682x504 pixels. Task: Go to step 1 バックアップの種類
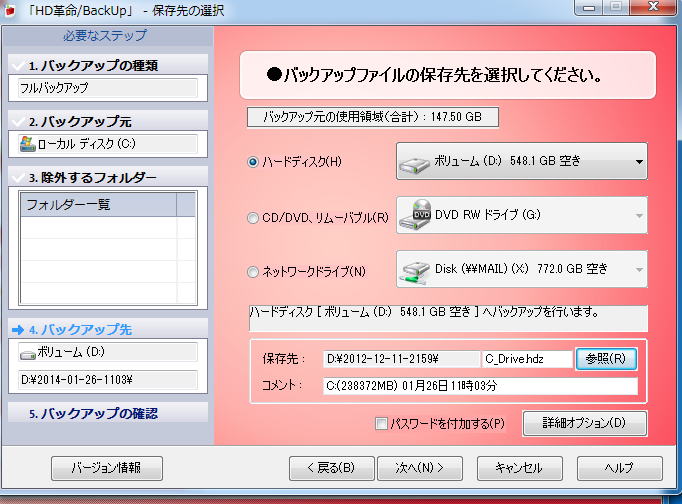point(106,66)
